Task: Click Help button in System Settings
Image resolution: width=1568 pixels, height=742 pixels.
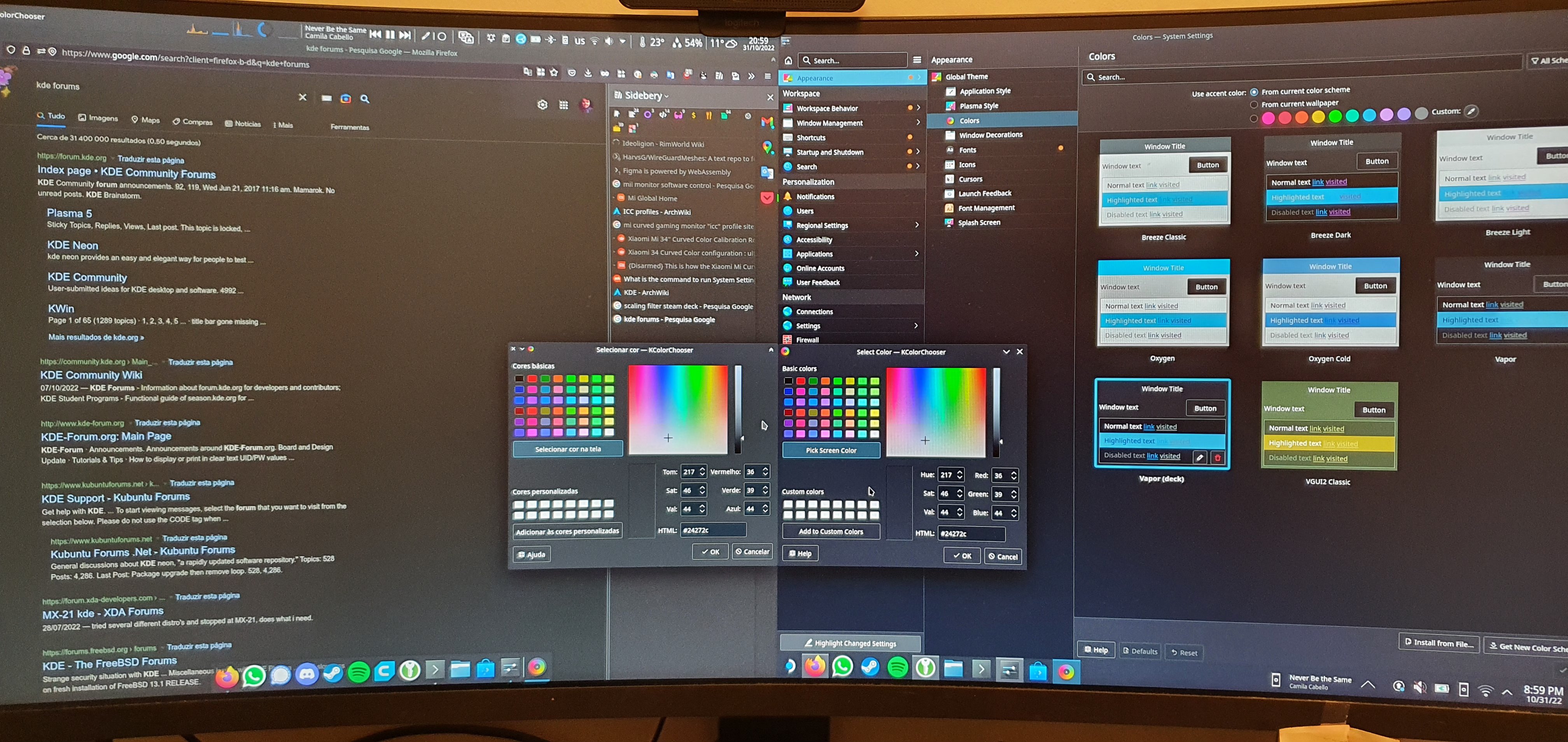Action: point(1096,649)
